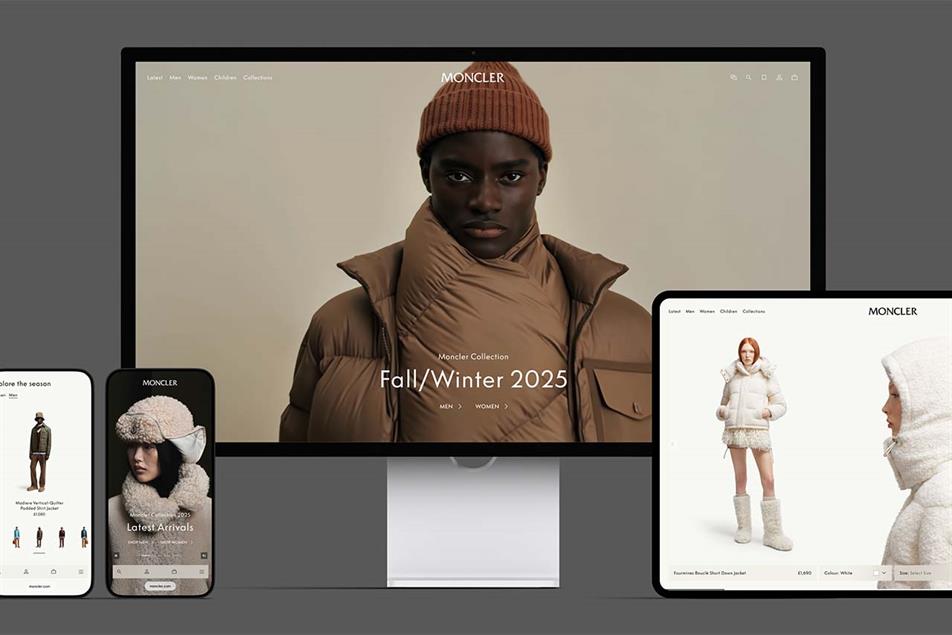952x635 pixels.
Task: Tap the £1,080 price on the white phone
Action: pos(39,514)
